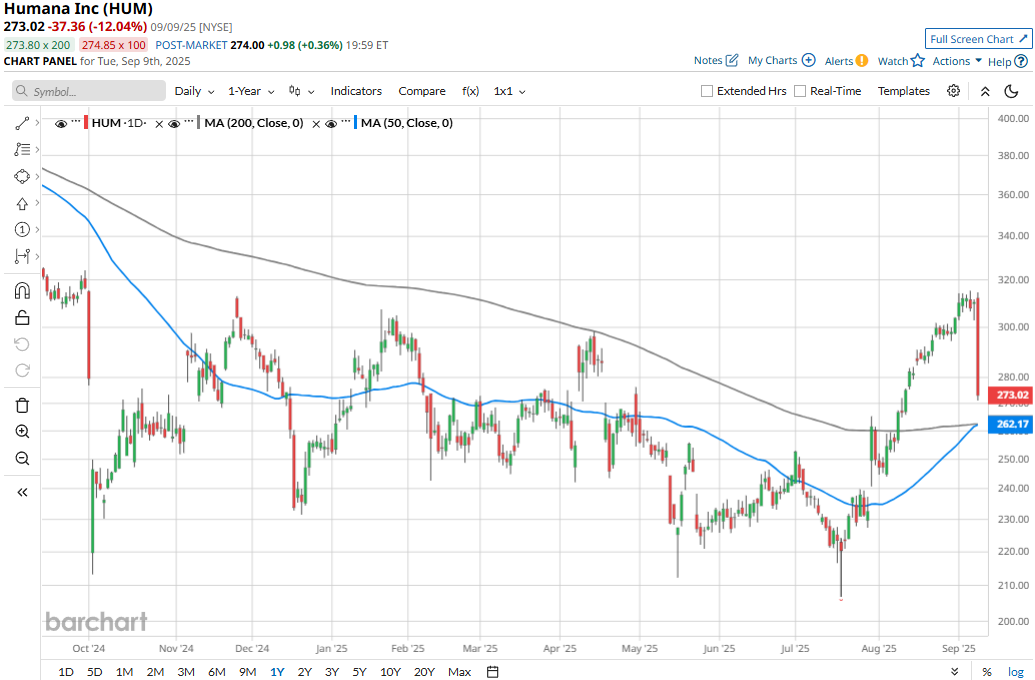
Task: Hide the MA 200 line
Action: (174, 123)
